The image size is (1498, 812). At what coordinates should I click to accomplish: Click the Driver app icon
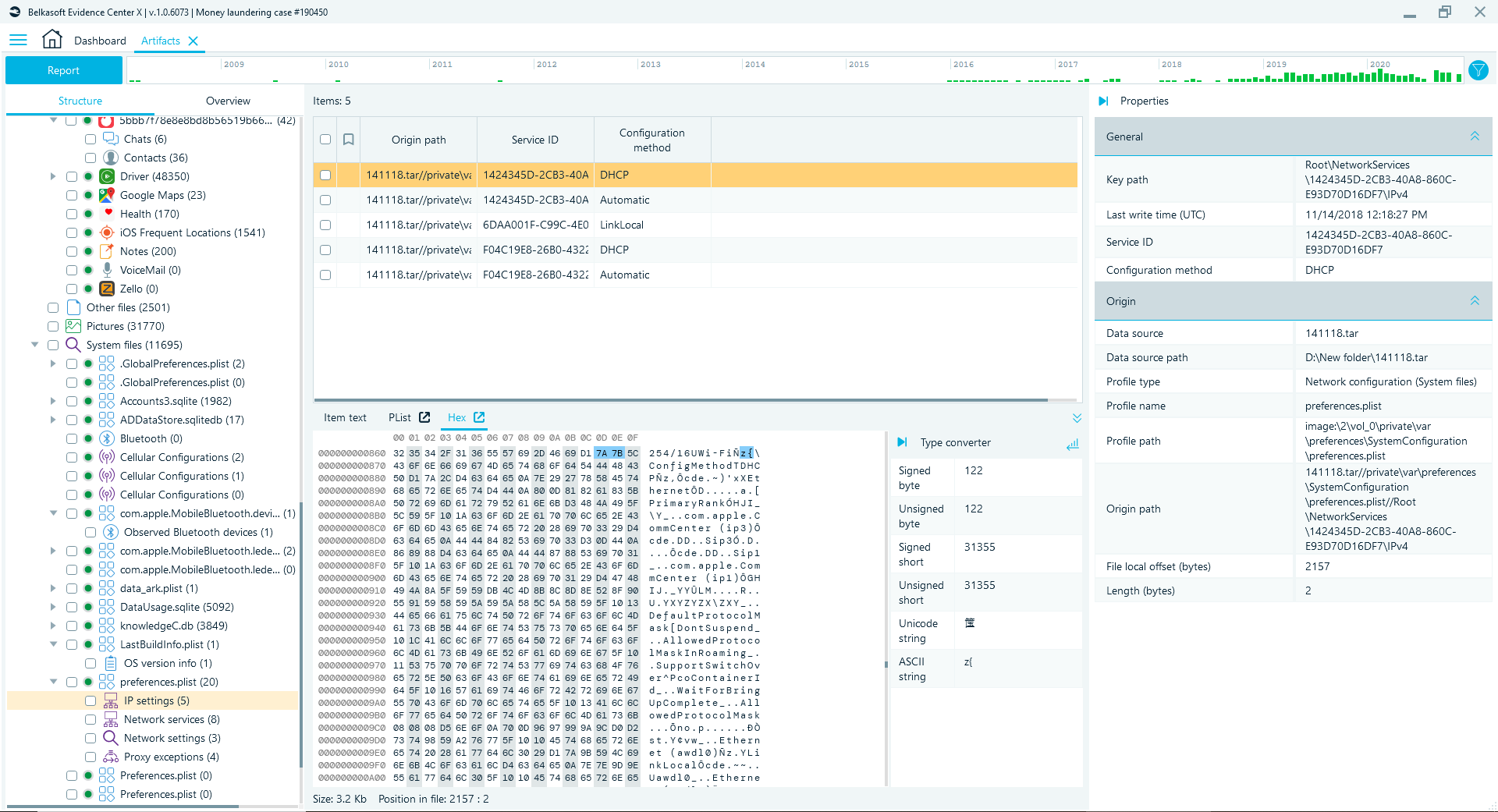pos(107,176)
